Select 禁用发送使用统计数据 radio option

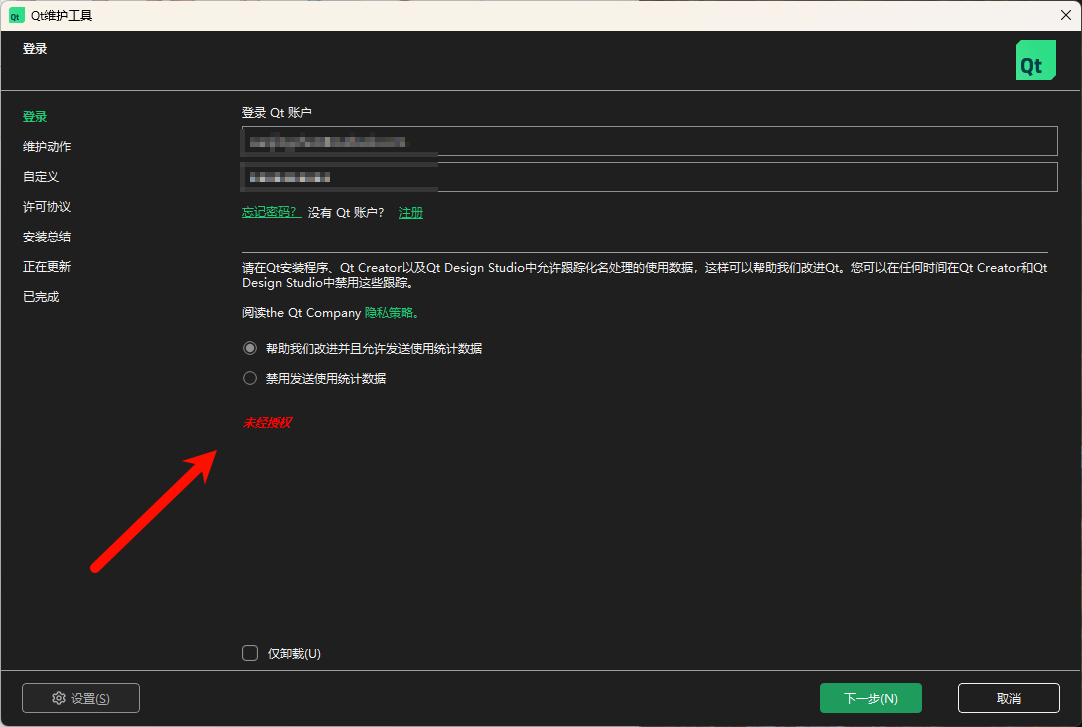click(250, 379)
